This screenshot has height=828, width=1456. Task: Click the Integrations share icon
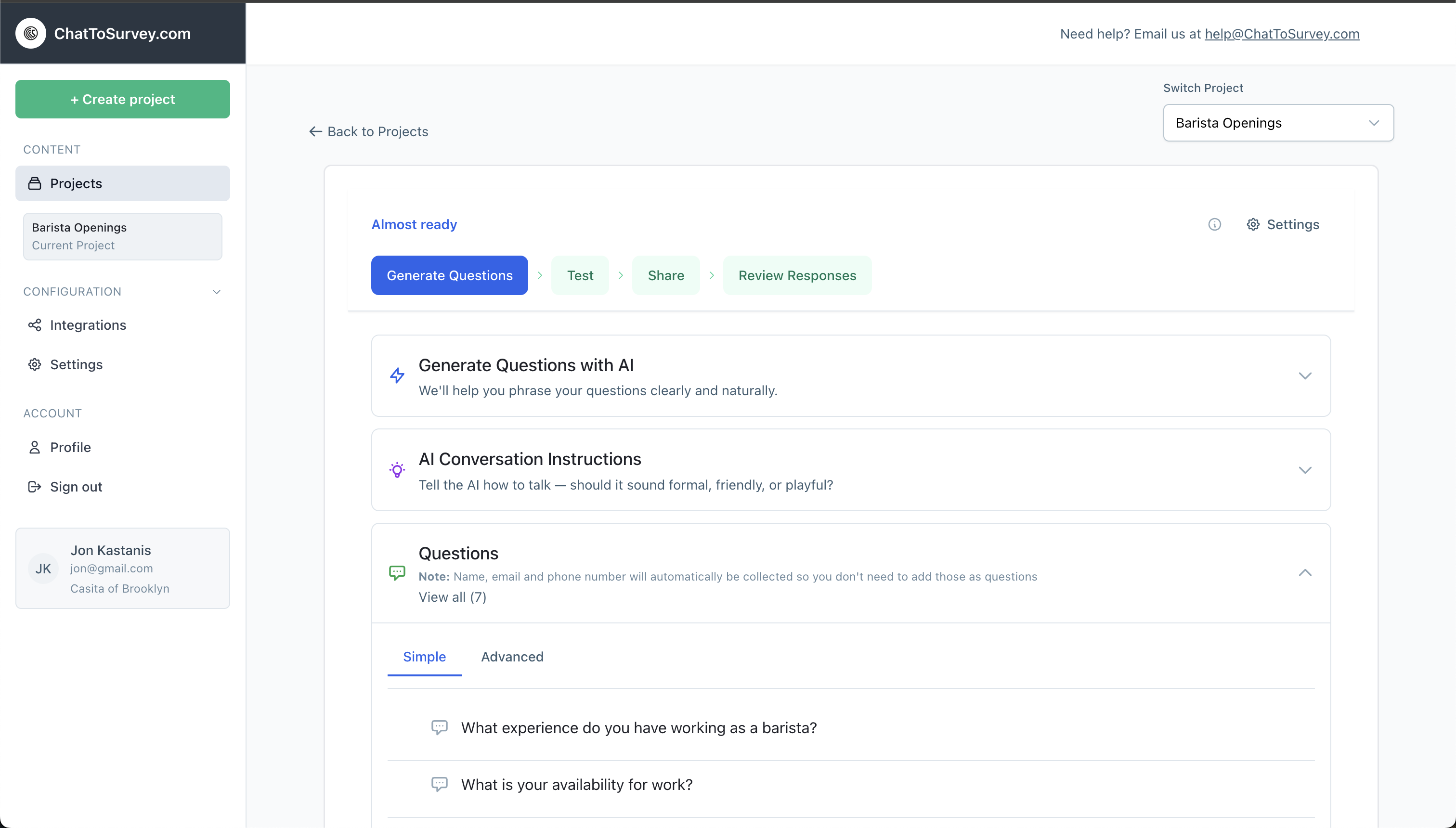[x=35, y=325]
